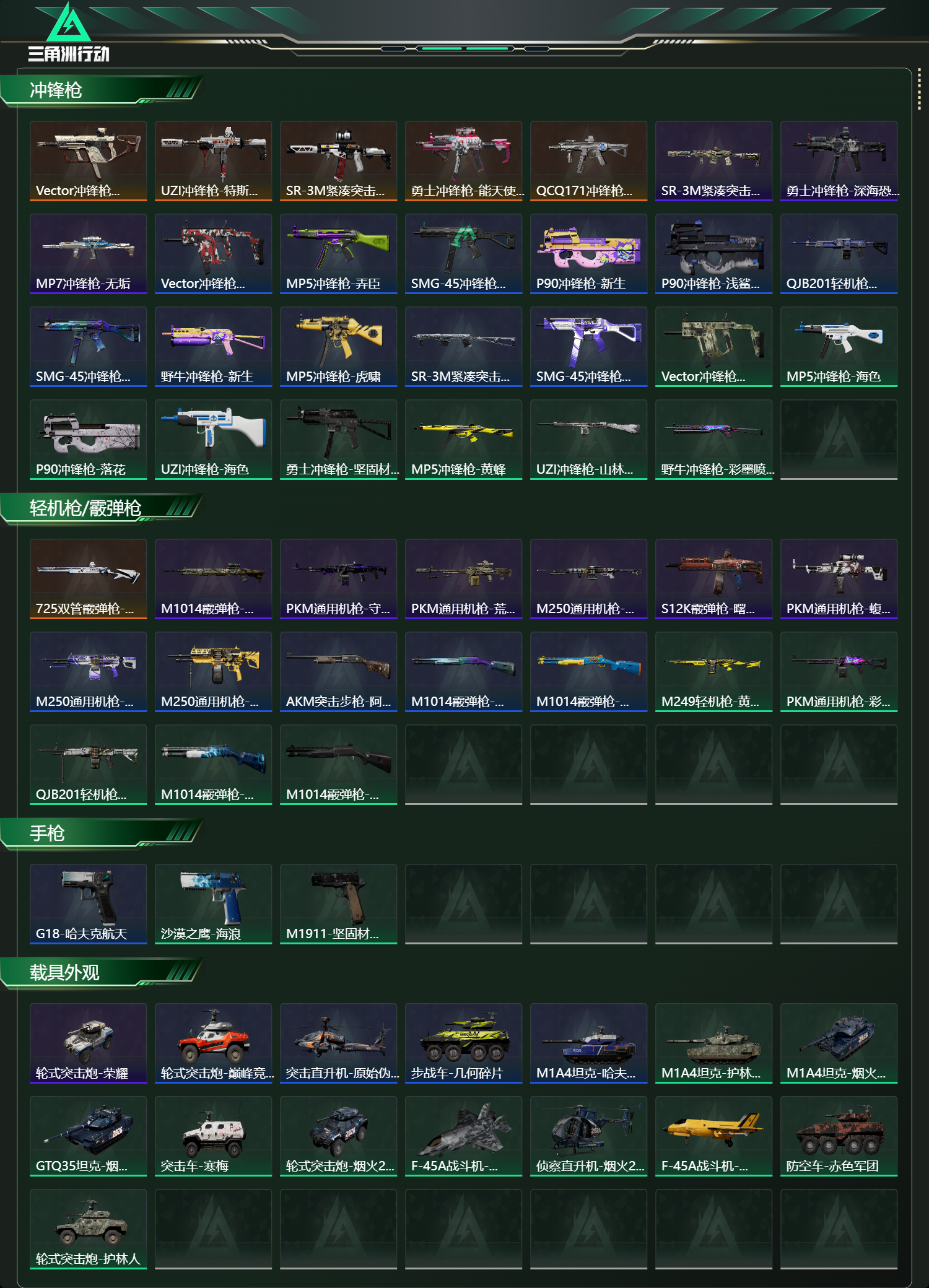Select the 步战车-几何碎片 vehicle icon

pos(463,1043)
